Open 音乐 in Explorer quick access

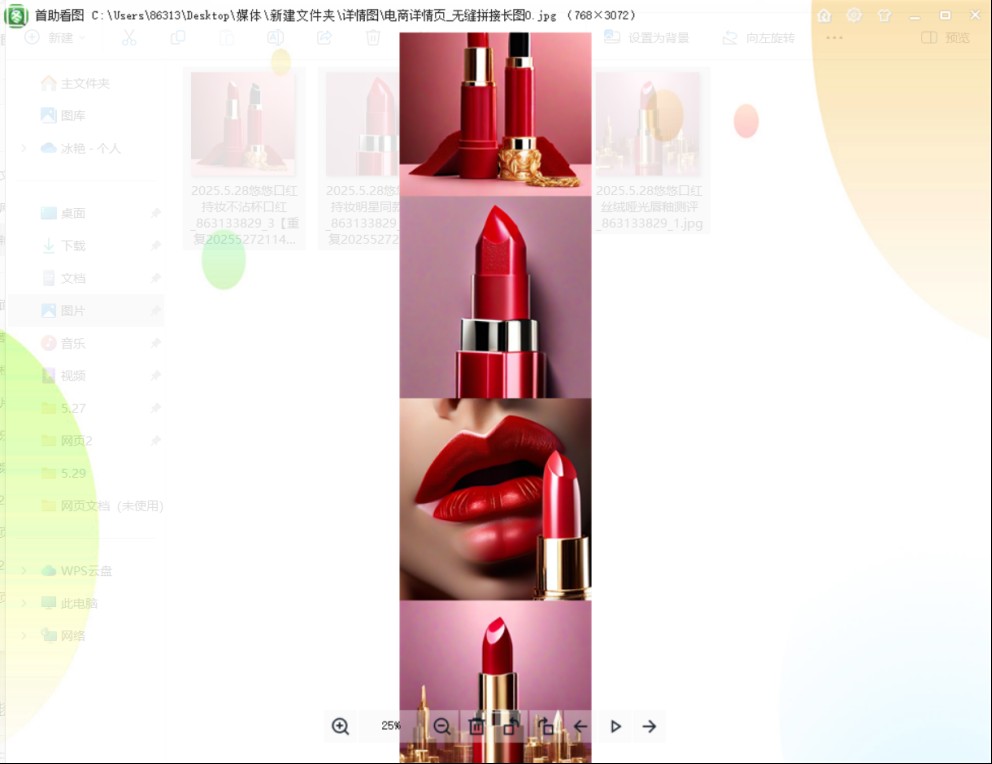(x=63, y=343)
